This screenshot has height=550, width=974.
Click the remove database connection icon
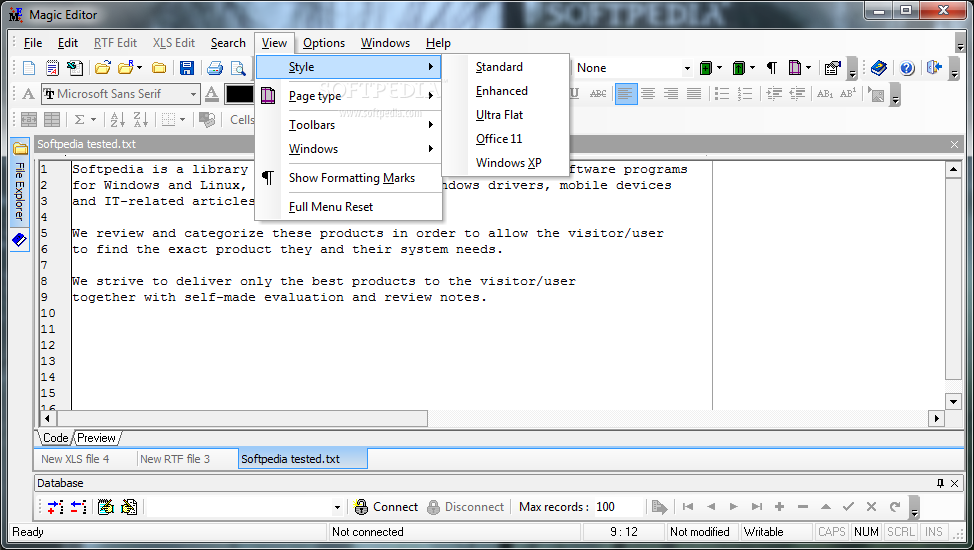(78, 507)
